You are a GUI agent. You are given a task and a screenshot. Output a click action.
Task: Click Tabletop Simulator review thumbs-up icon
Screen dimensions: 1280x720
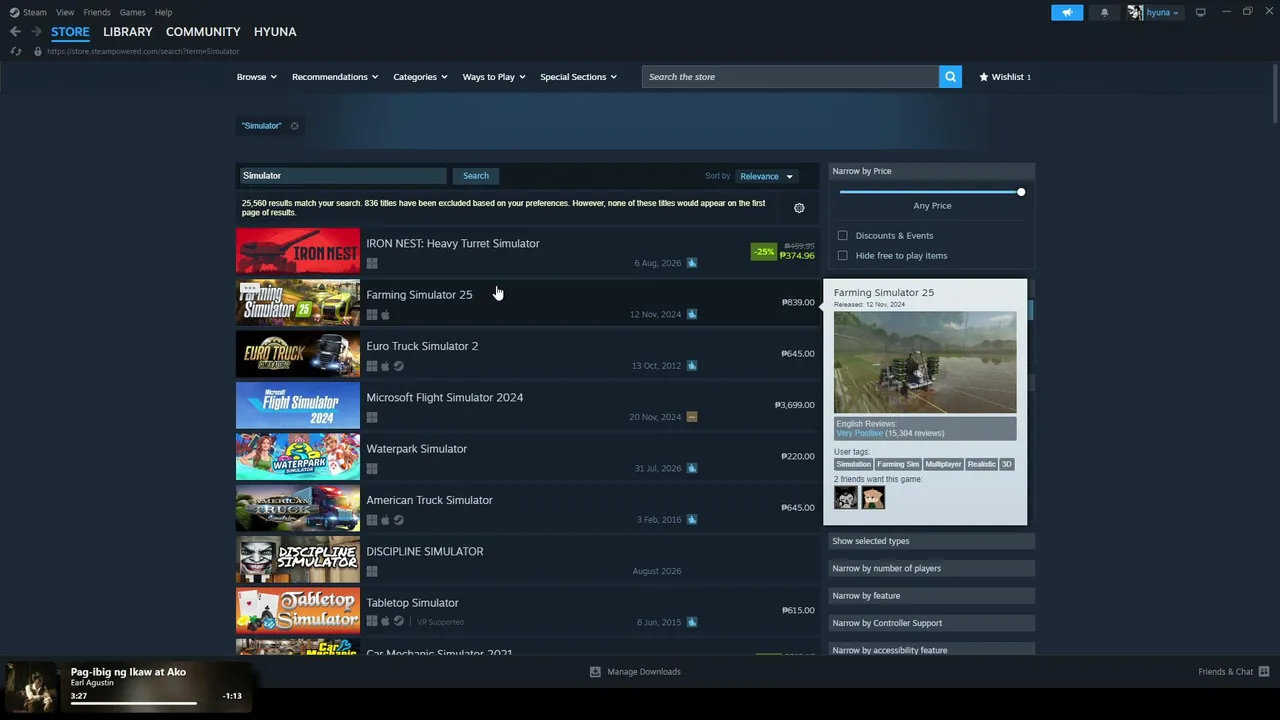click(692, 622)
